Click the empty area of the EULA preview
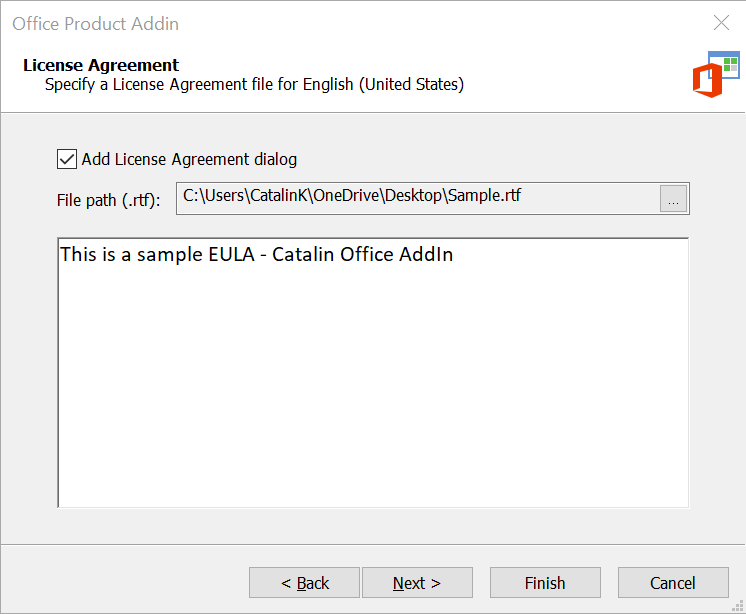 click(x=373, y=385)
